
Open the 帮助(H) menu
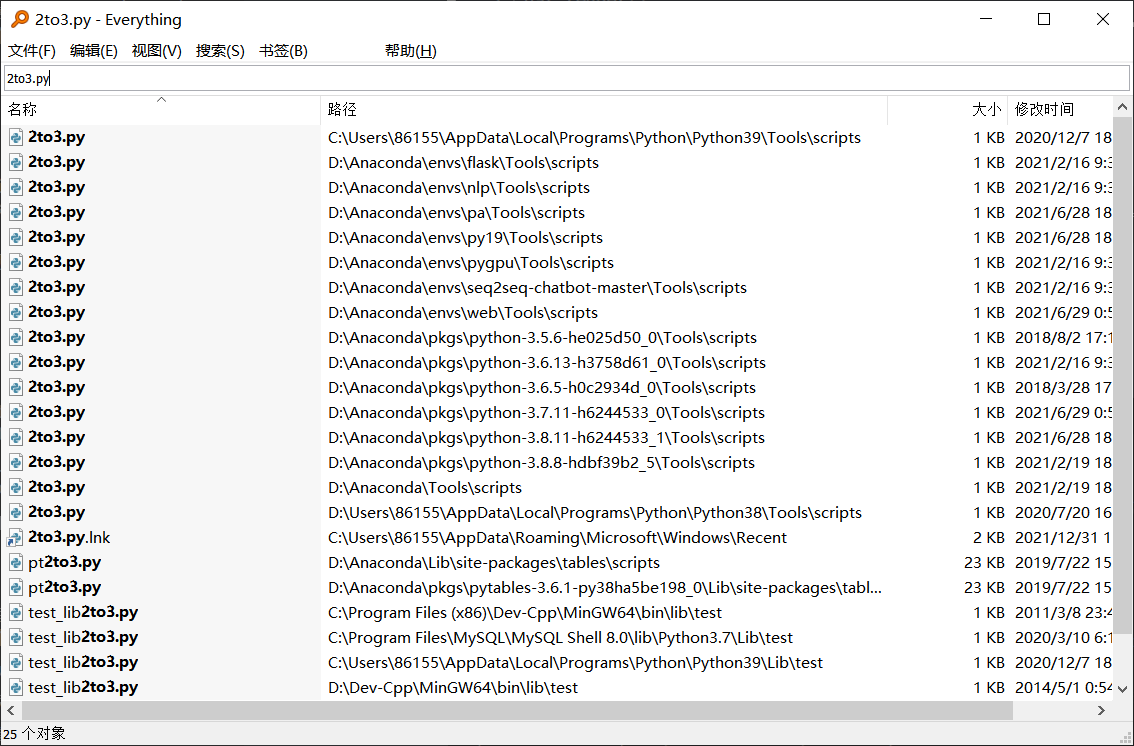[x=410, y=51]
